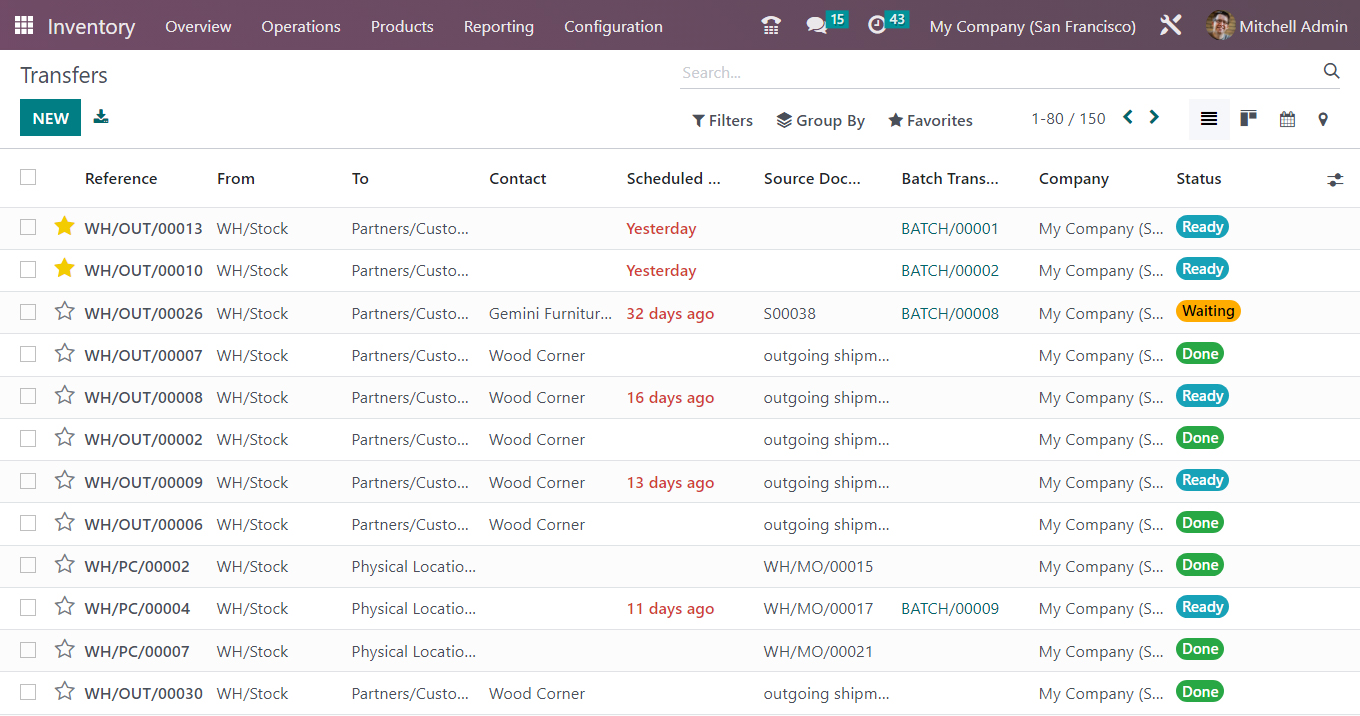Open the Conversations messages icon
The width and height of the screenshot is (1360, 716).
pyautogui.click(x=818, y=25)
